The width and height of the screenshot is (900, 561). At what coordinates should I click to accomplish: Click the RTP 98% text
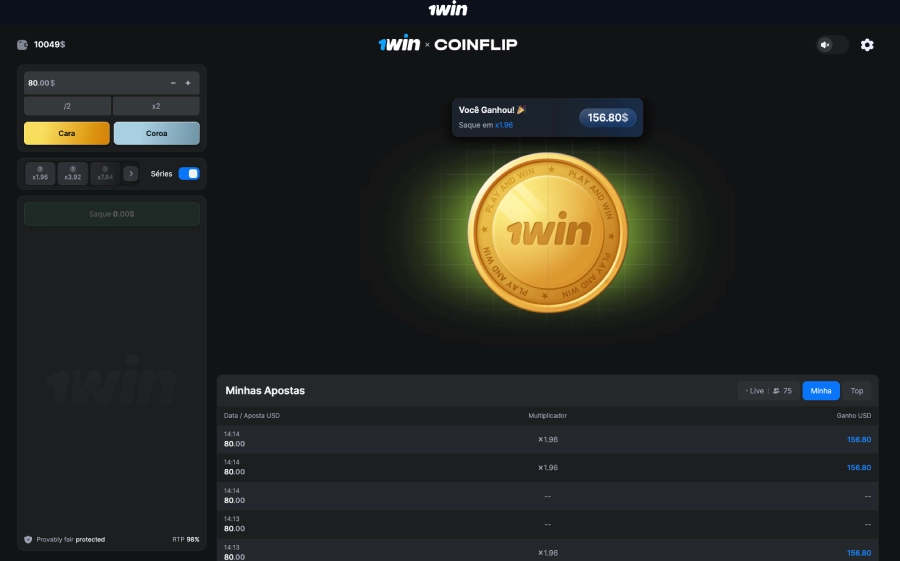(186, 540)
